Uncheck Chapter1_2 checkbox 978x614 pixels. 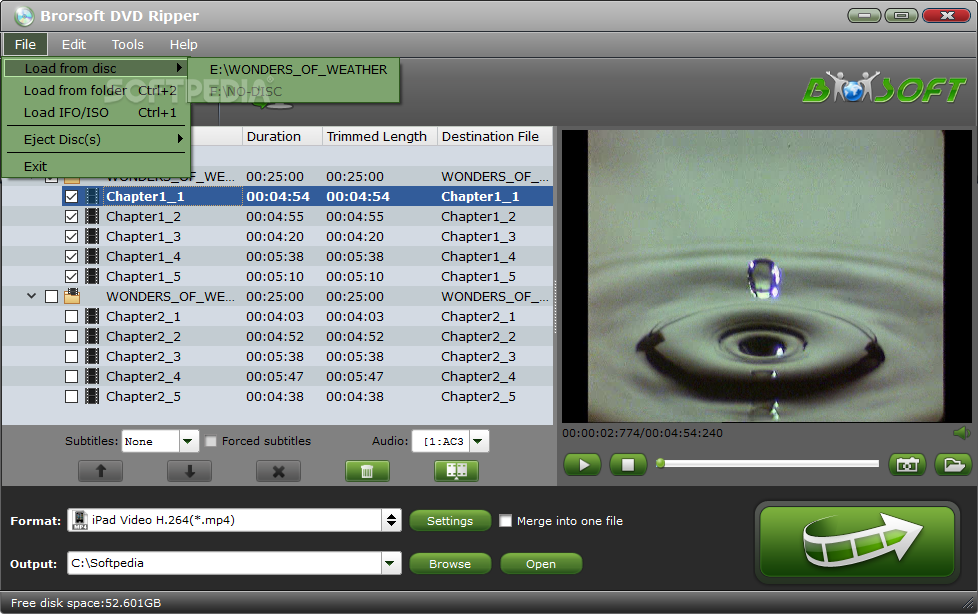(x=72, y=217)
